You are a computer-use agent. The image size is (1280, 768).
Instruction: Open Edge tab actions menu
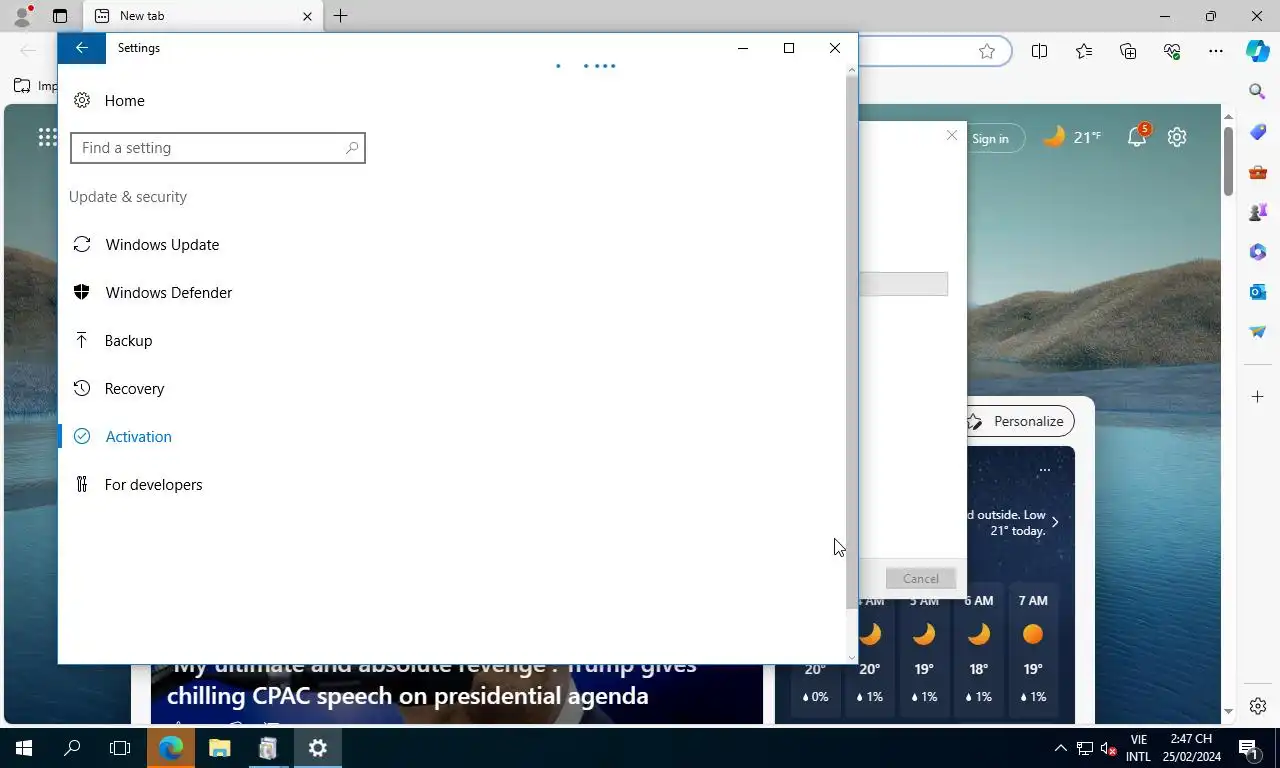(x=60, y=16)
